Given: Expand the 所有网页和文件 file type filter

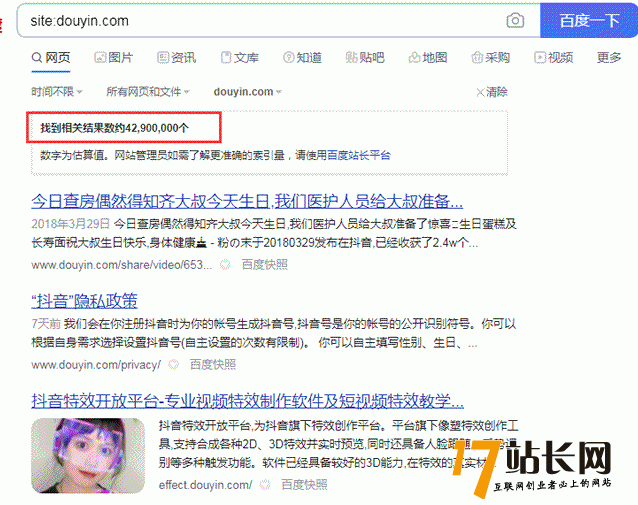Looking at the screenshot, I should click(148, 92).
